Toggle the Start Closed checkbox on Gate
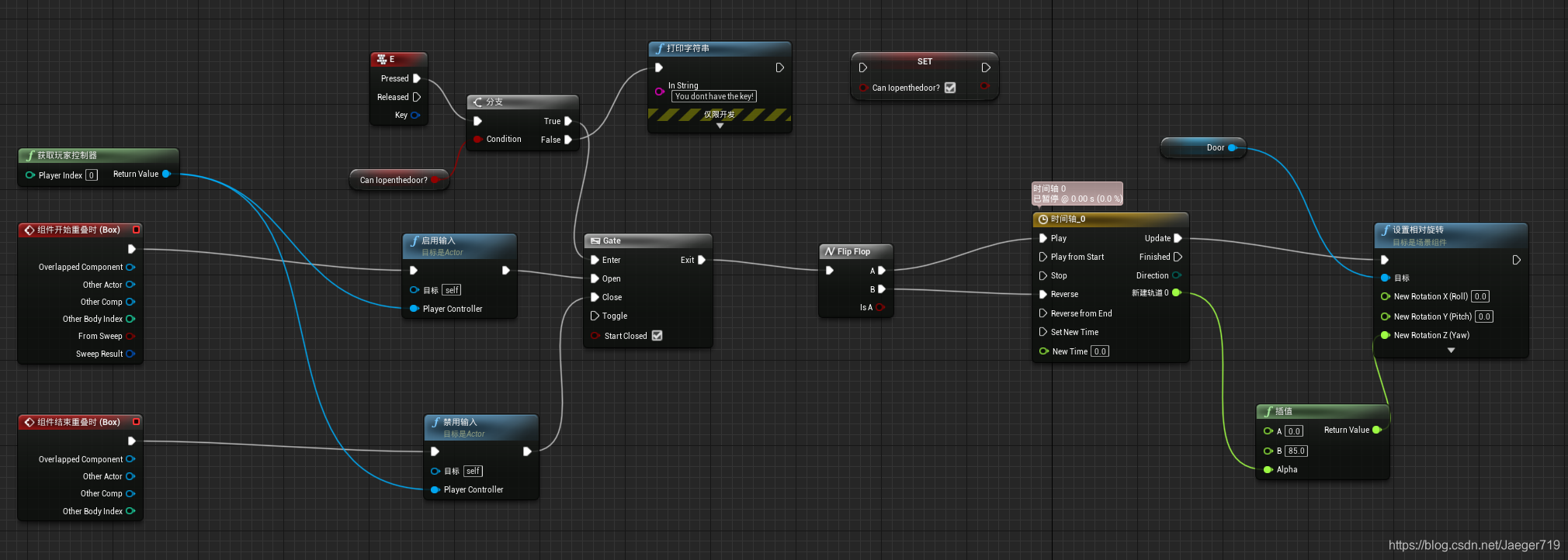 657,335
